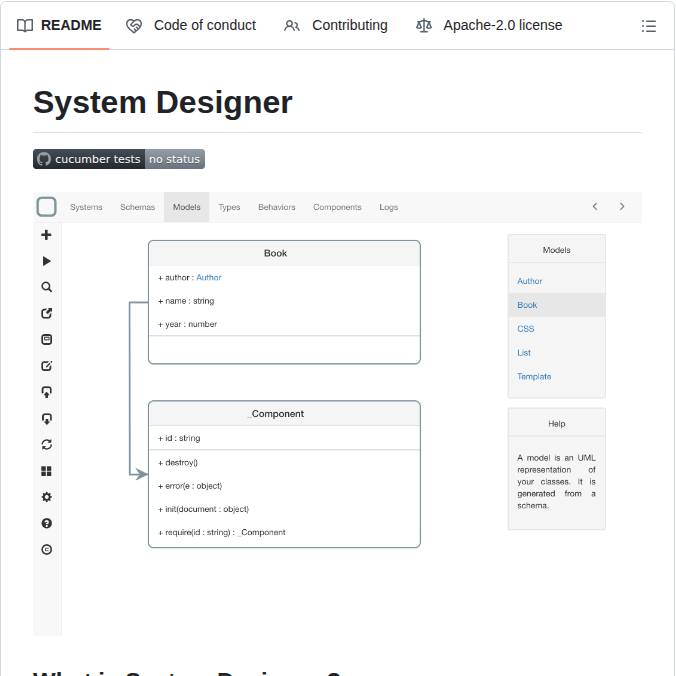The width and height of the screenshot is (676, 676).
Task: Click the right chevron navigation arrow
Action: click(x=622, y=207)
